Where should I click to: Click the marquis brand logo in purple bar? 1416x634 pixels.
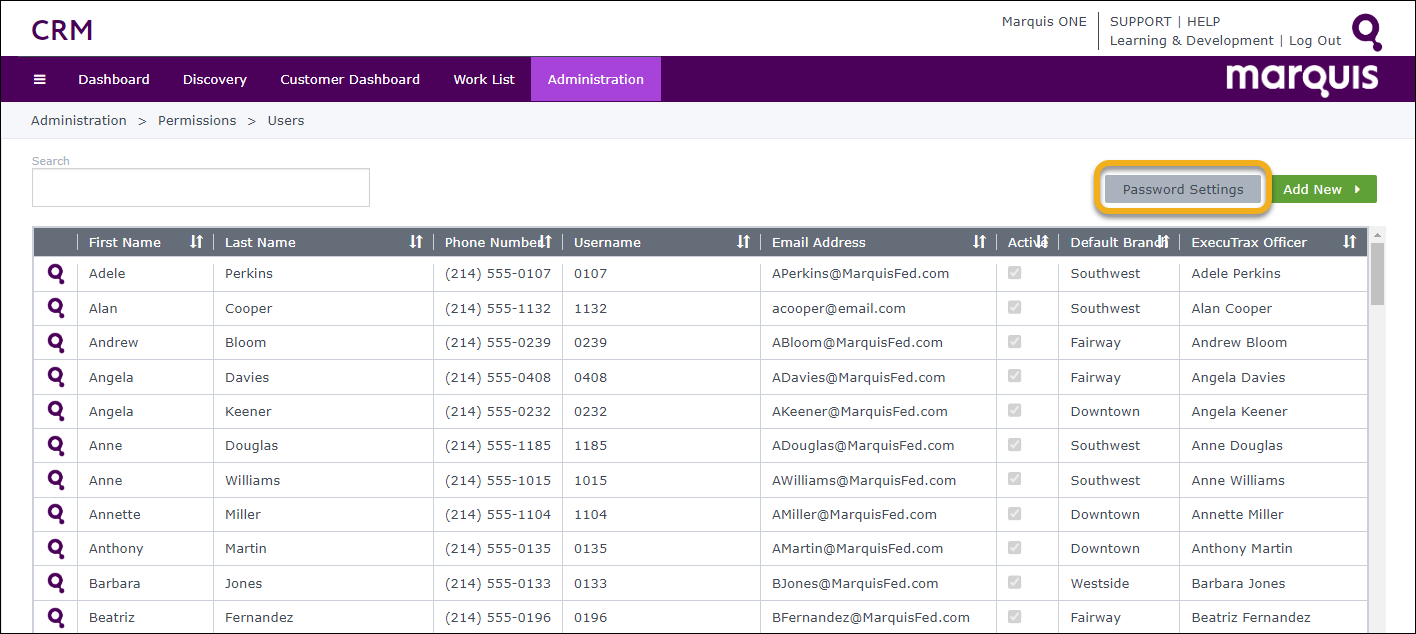pyautogui.click(x=1302, y=79)
